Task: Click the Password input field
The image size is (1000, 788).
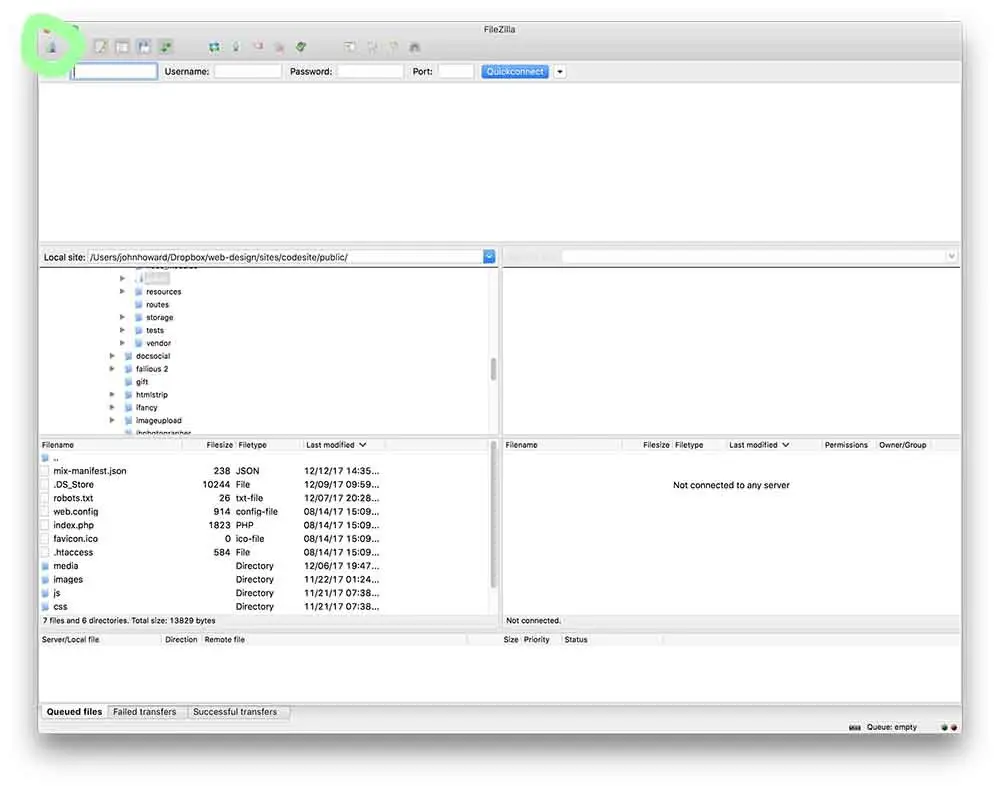Action: pos(370,71)
